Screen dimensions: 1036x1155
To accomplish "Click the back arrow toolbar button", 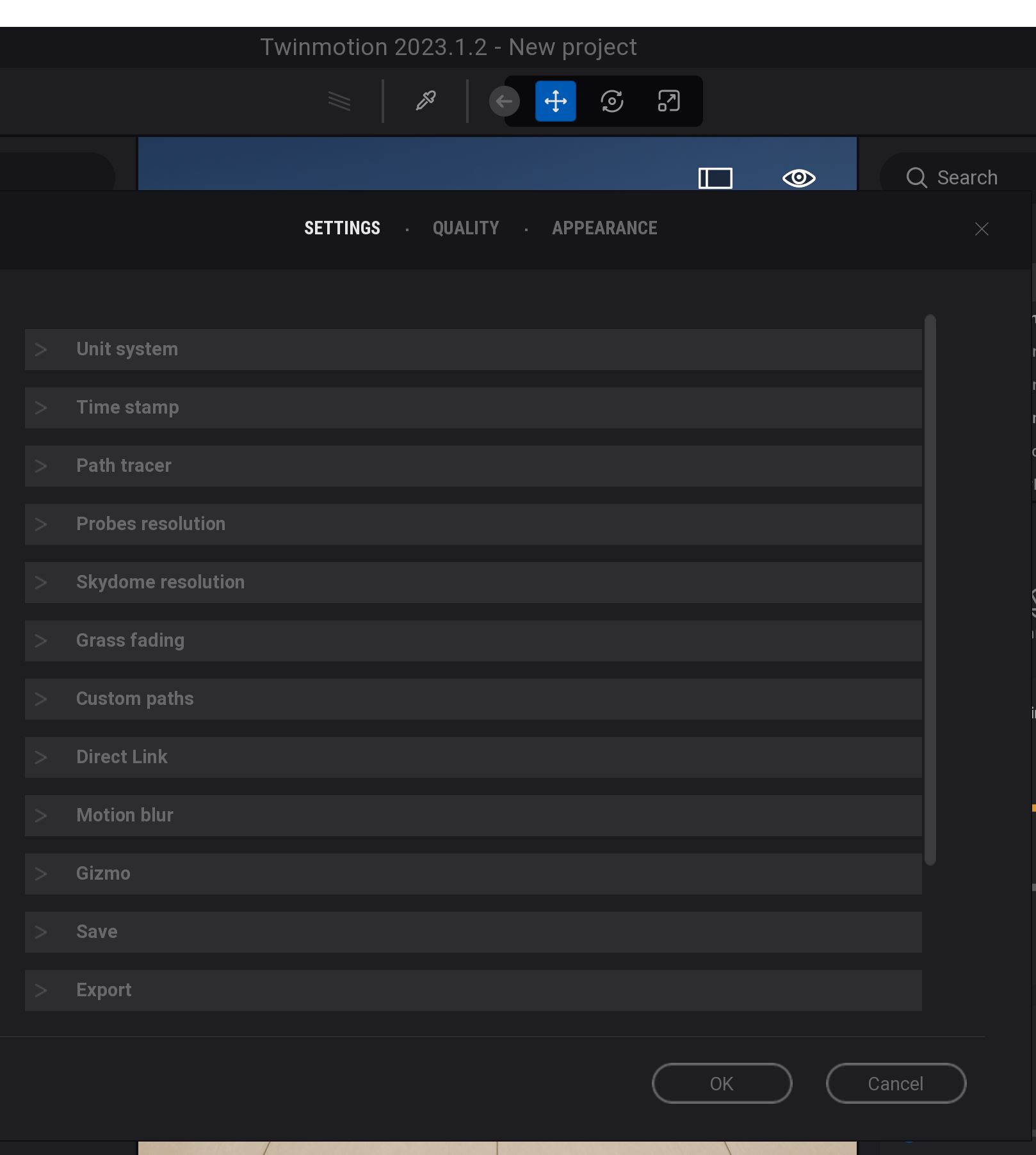I will (x=504, y=101).
